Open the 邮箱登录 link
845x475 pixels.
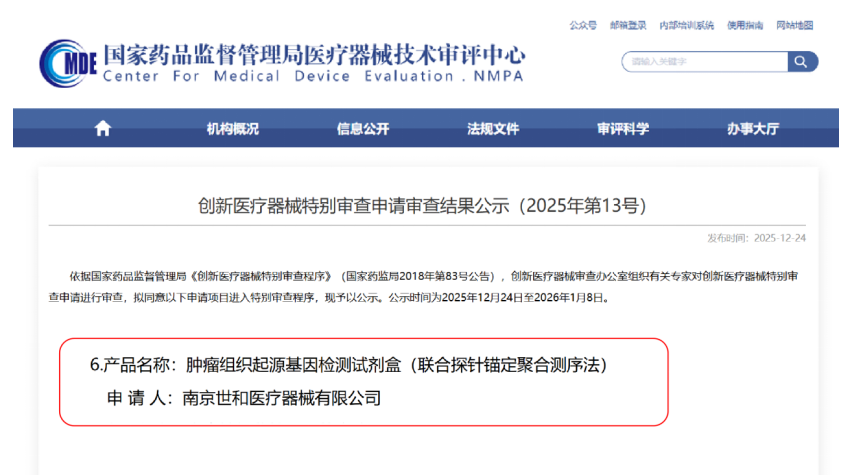[628, 25]
